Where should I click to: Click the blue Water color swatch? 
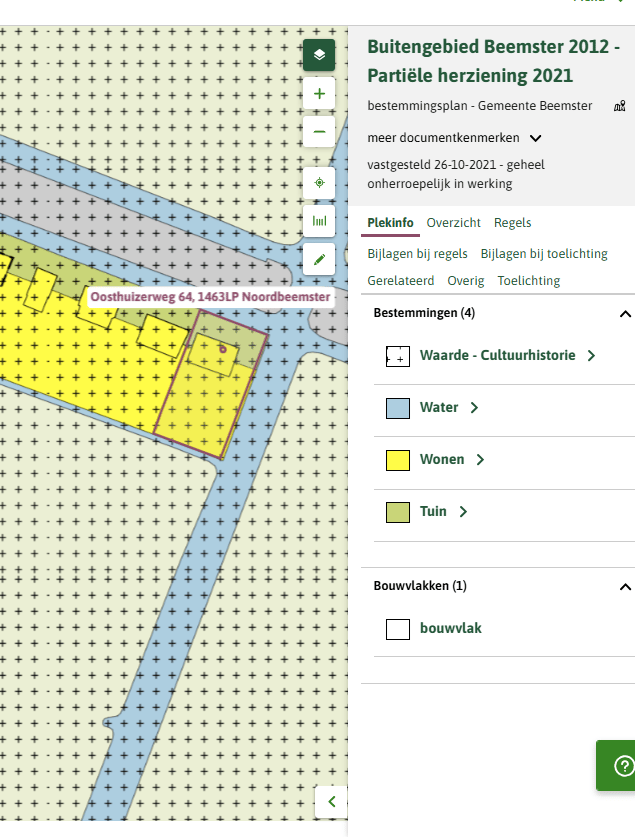tap(398, 408)
